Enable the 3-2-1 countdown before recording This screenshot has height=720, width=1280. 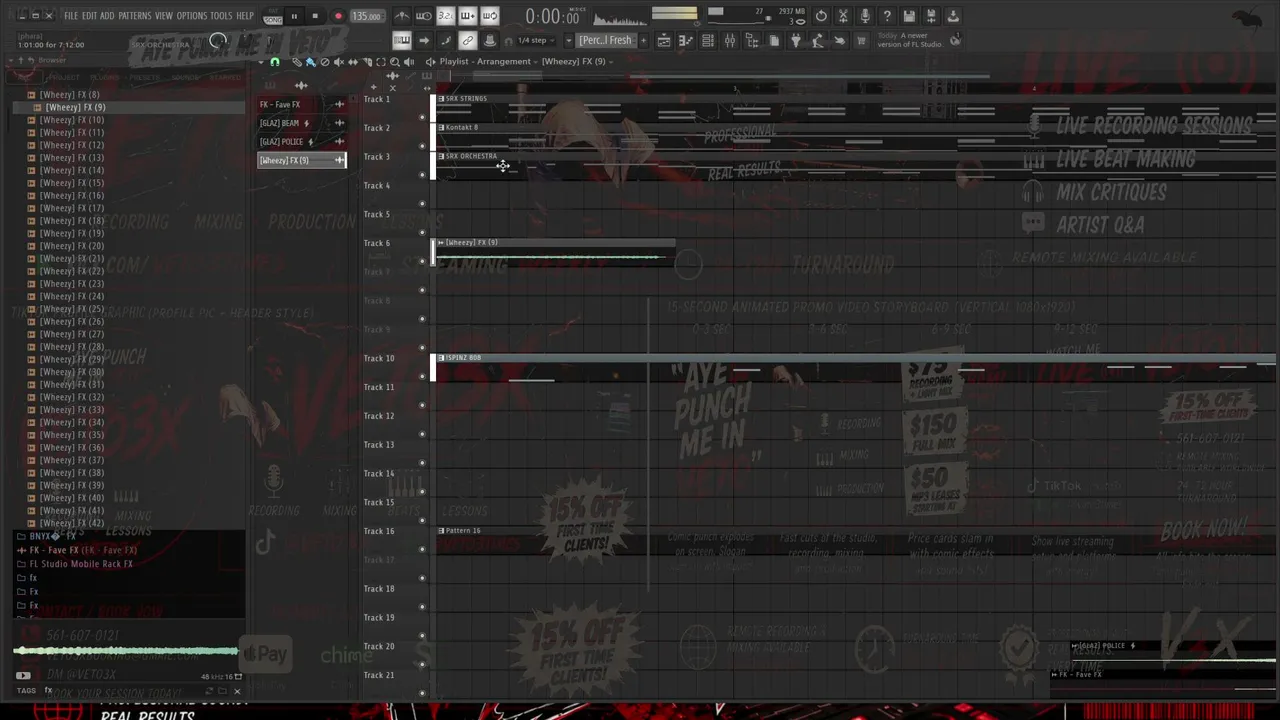(446, 16)
